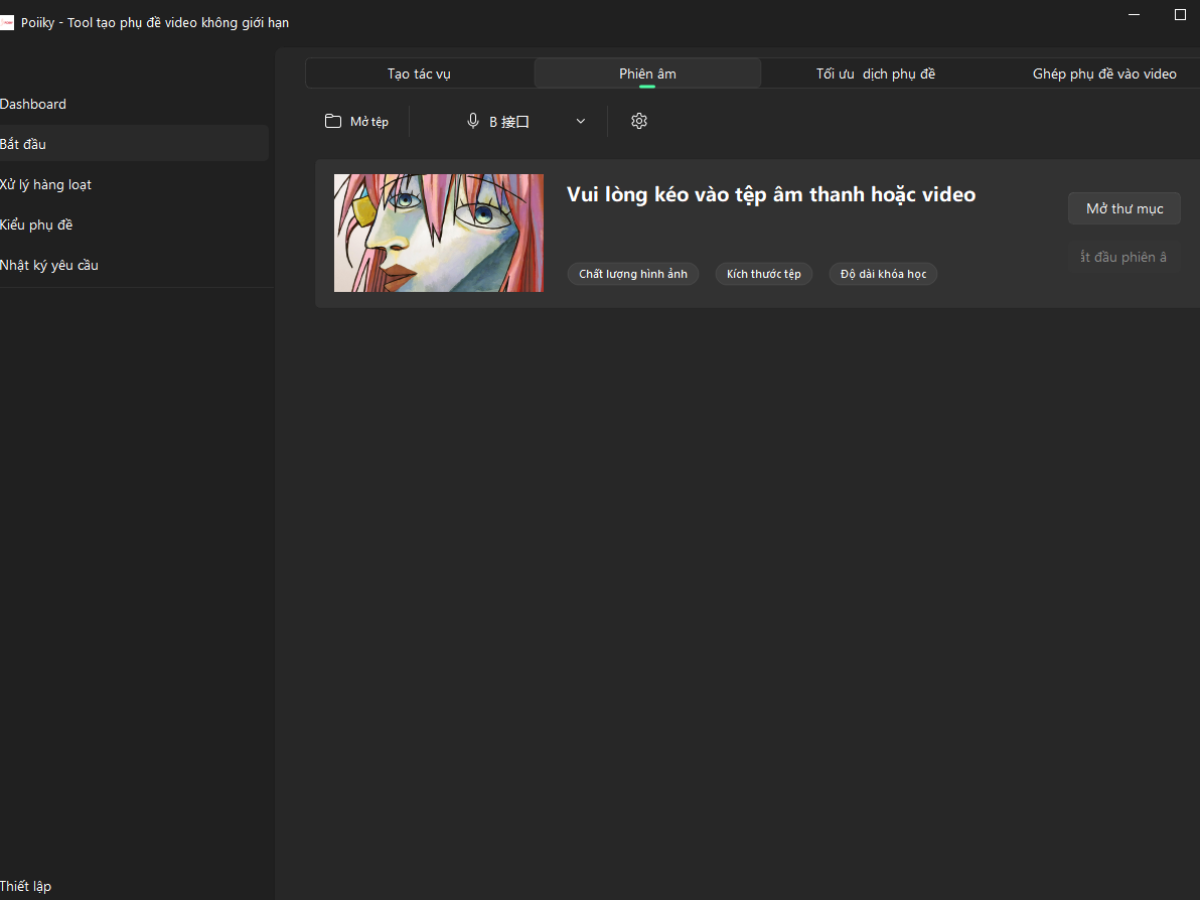Click the Mở thư mục button
This screenshot has width=1200, height=900.
tap(1124, 209)
